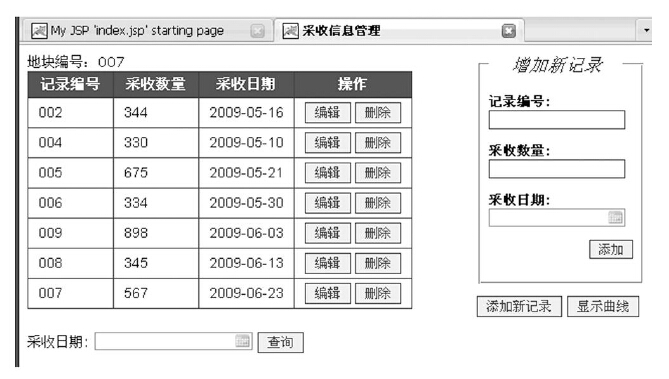Select quantity cell 334

(156, 203)
